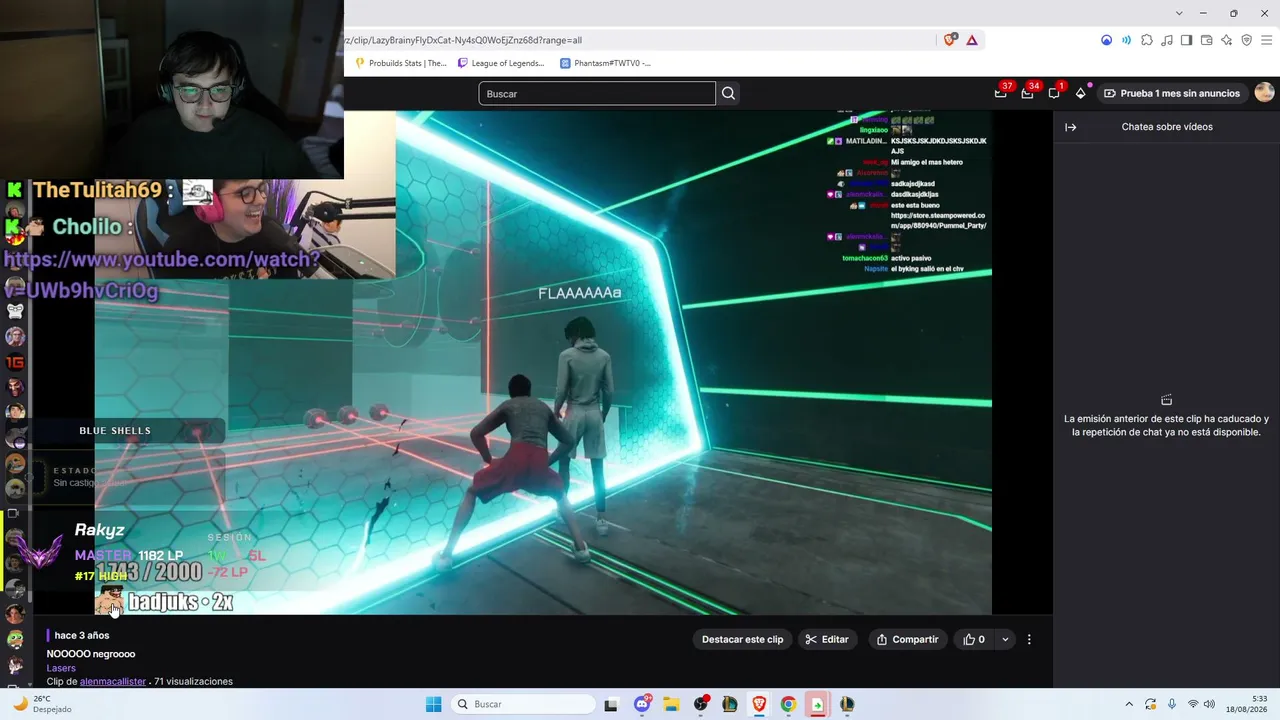
Task: Expand the dropdown arrow next to like
Action: (x=1005, y=640)
